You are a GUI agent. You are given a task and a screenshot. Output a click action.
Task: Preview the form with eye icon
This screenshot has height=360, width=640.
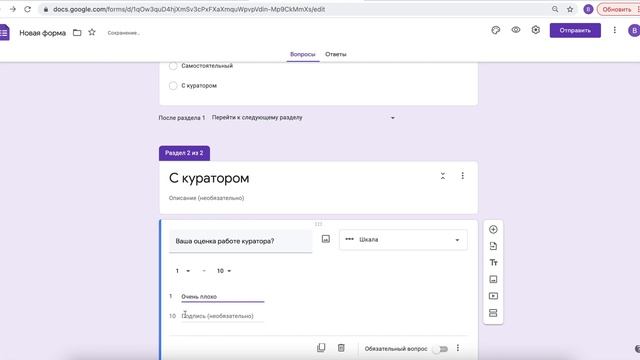[x=516, y=30]
